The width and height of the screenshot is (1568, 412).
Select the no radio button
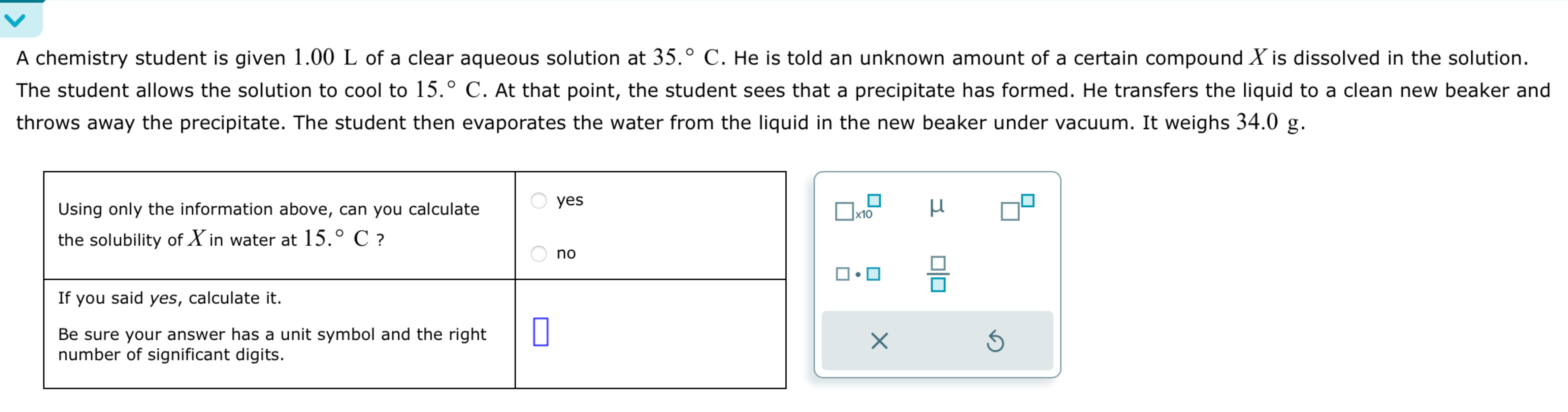pyautogui.click(x=539, y=253)
